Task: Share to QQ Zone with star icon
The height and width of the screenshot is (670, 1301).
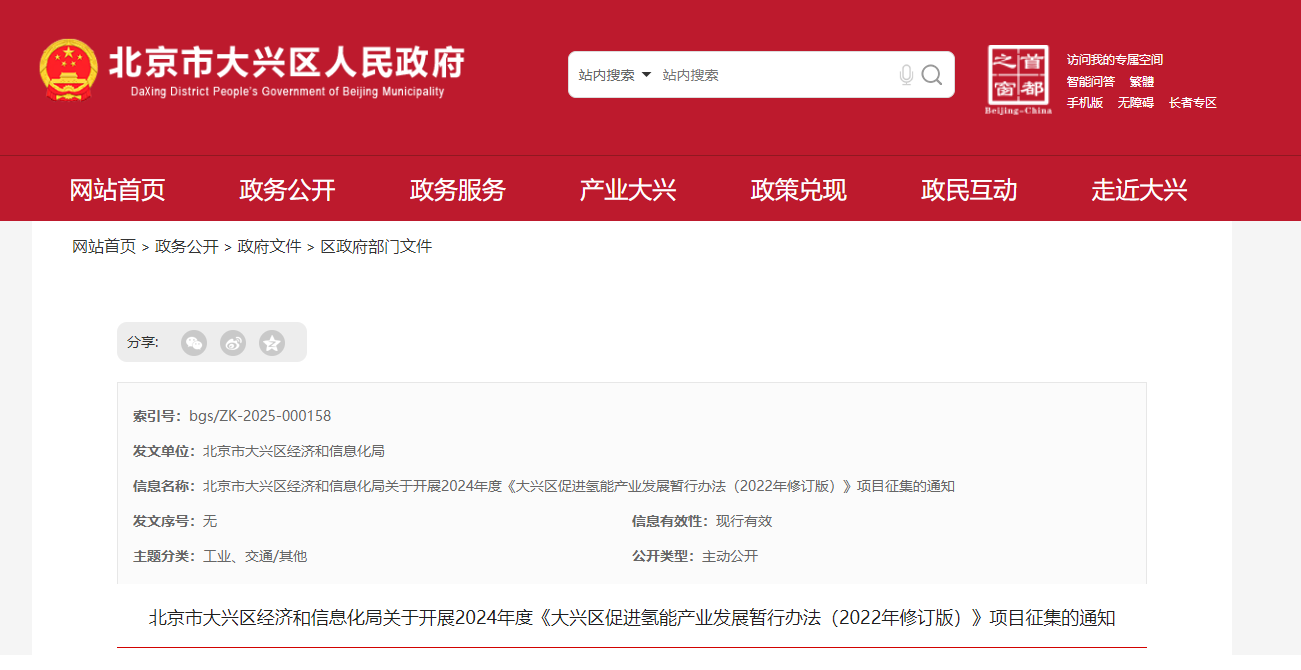Action: (272, 343)
